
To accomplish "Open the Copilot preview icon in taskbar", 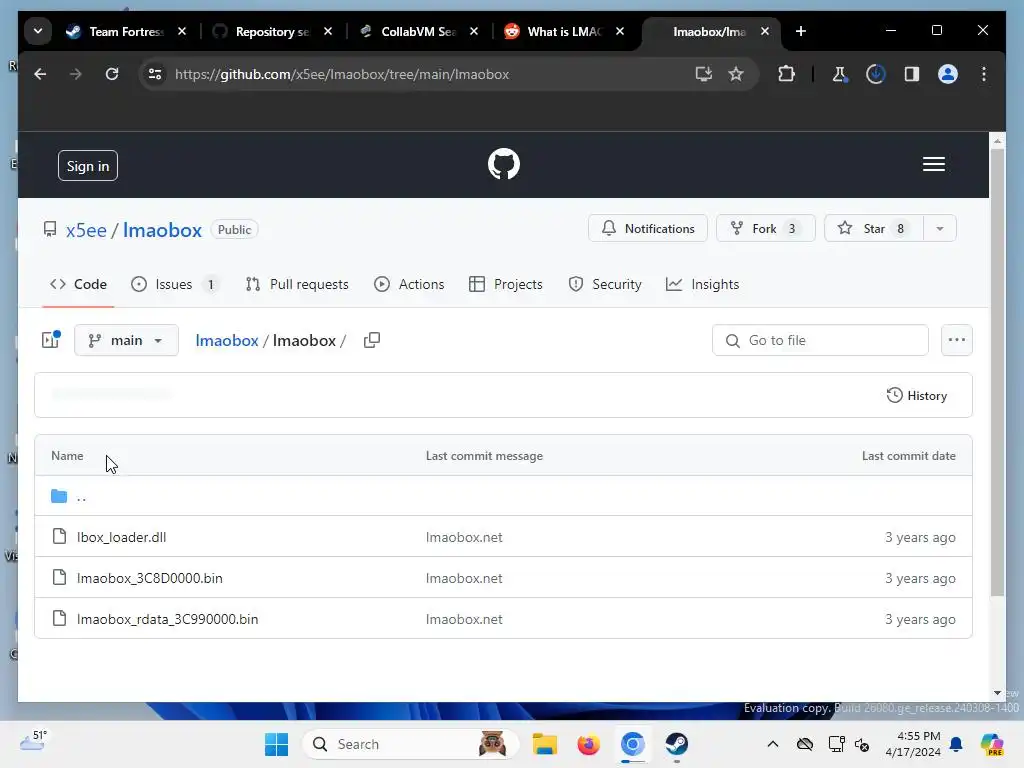I will click(x=992, y=744).
